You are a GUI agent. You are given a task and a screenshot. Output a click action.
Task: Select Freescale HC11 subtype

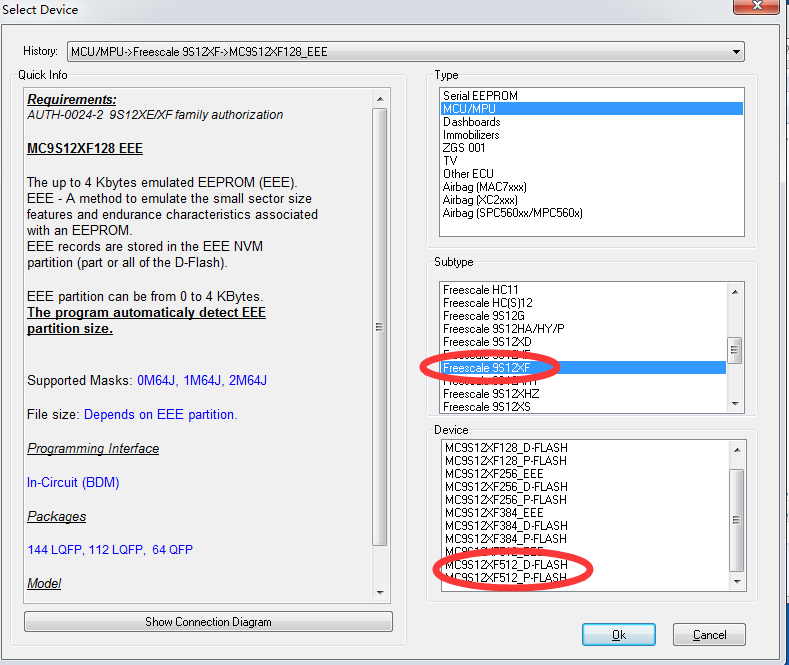point(481,290)
